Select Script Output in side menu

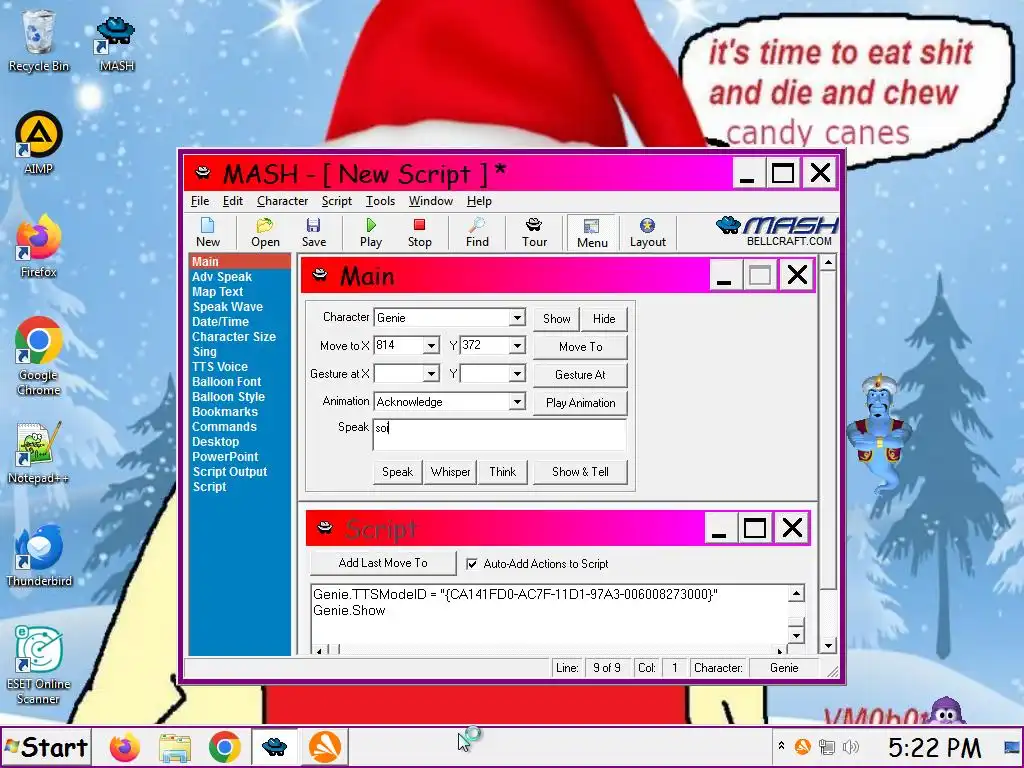[230, 472]
